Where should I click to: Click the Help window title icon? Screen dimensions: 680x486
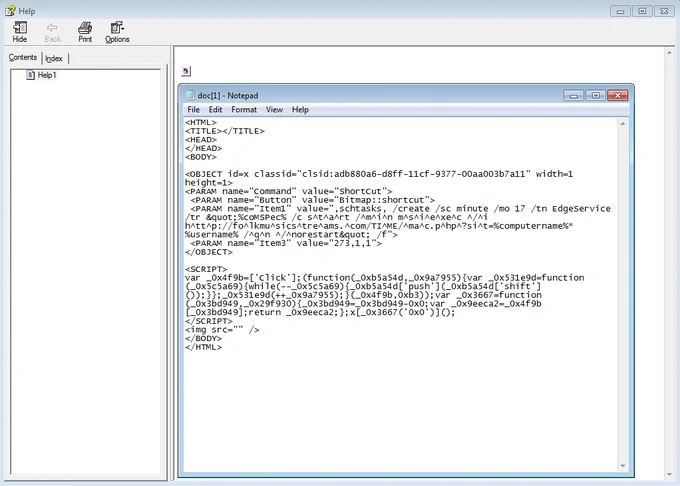click(10, 11)
